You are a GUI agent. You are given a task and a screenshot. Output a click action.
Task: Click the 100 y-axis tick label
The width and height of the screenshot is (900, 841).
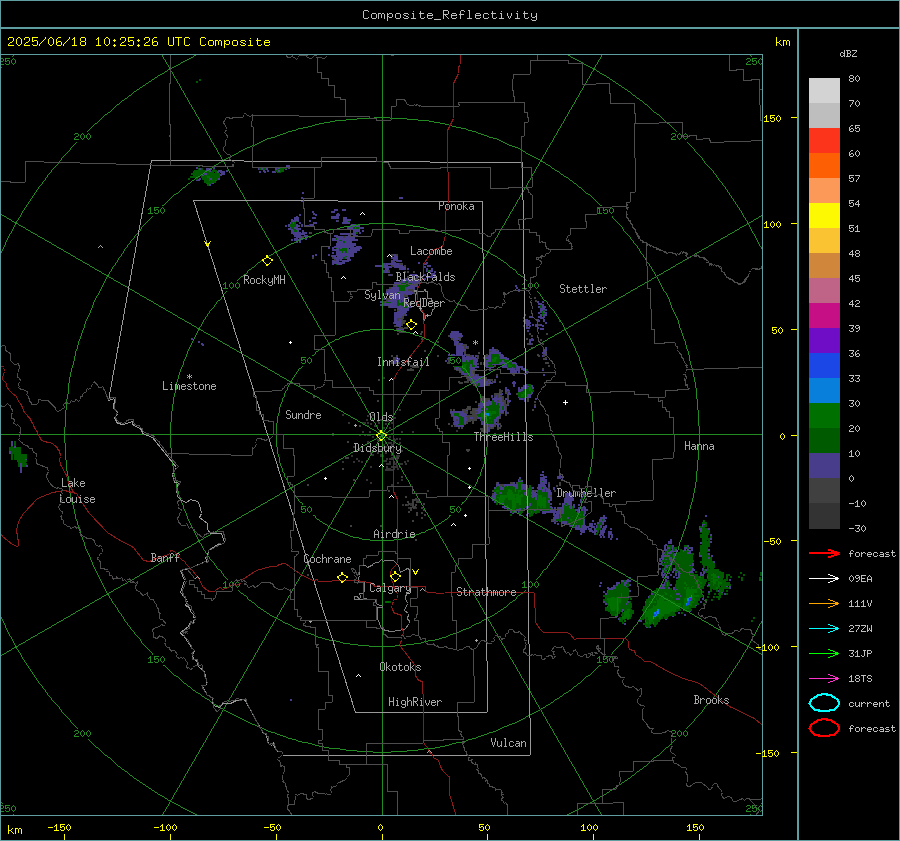(772, 224)
